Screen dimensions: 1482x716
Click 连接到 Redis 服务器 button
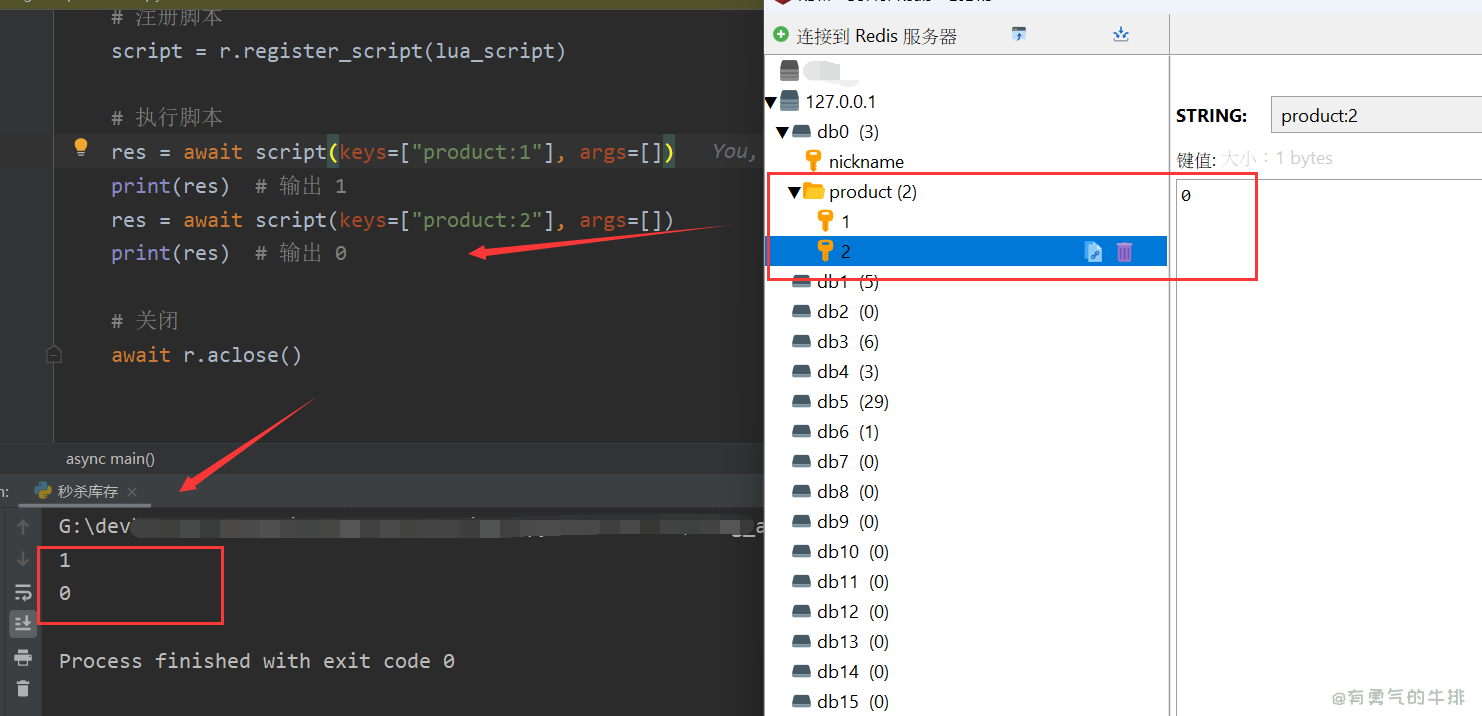(x=865, y=36)
